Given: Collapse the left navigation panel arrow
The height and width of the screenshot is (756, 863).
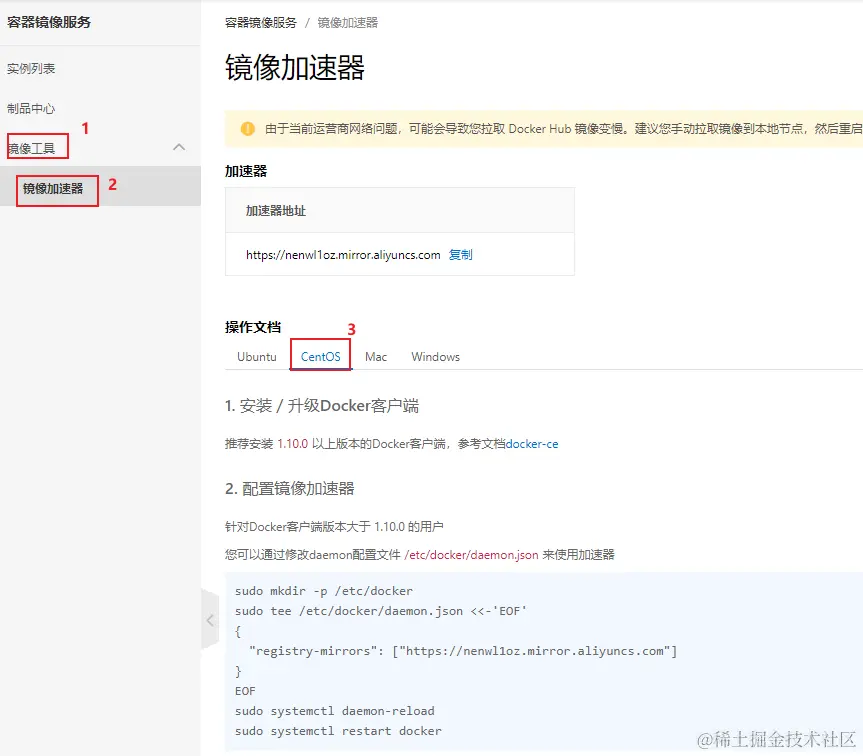Looking at the screenshot, I should point(210,620).
